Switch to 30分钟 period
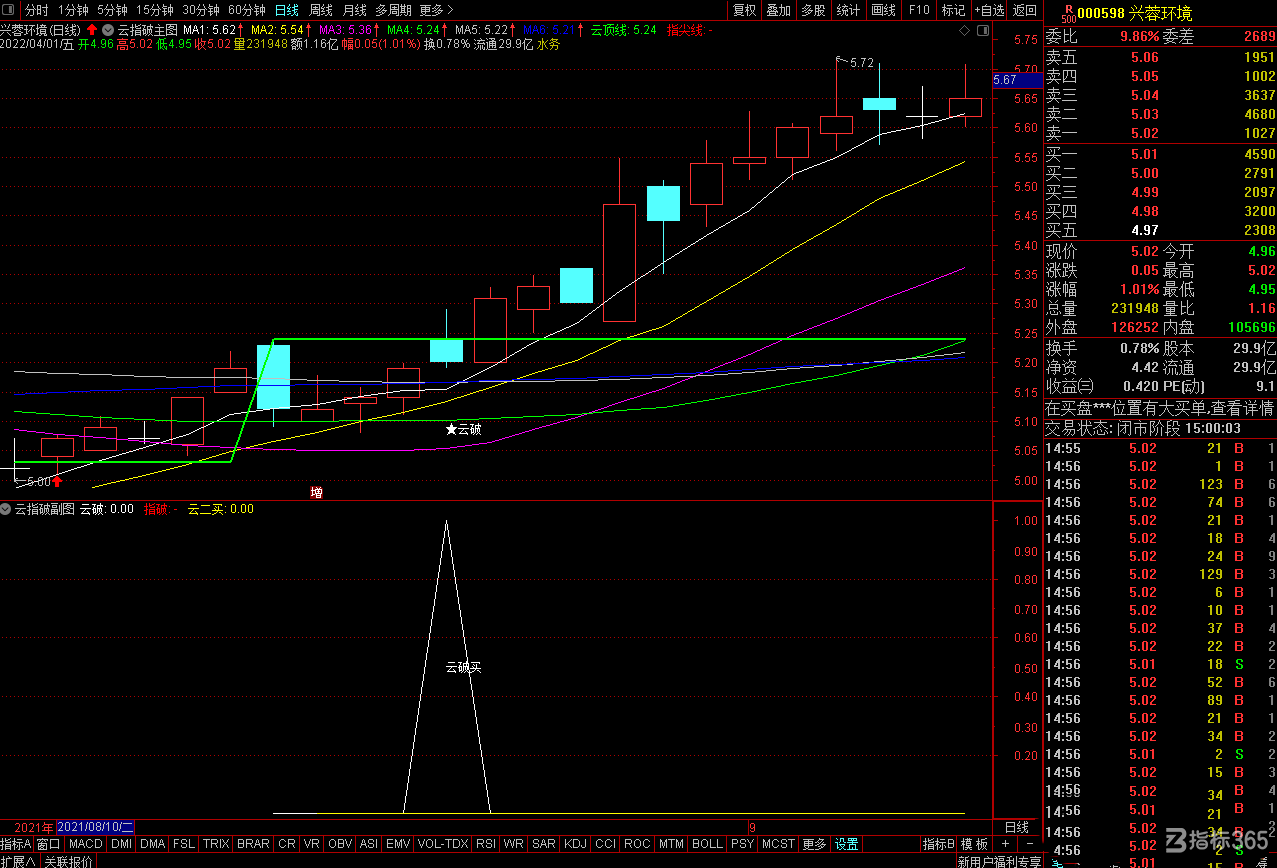Viewport: 1277px width, 868px height. point(200,10)
